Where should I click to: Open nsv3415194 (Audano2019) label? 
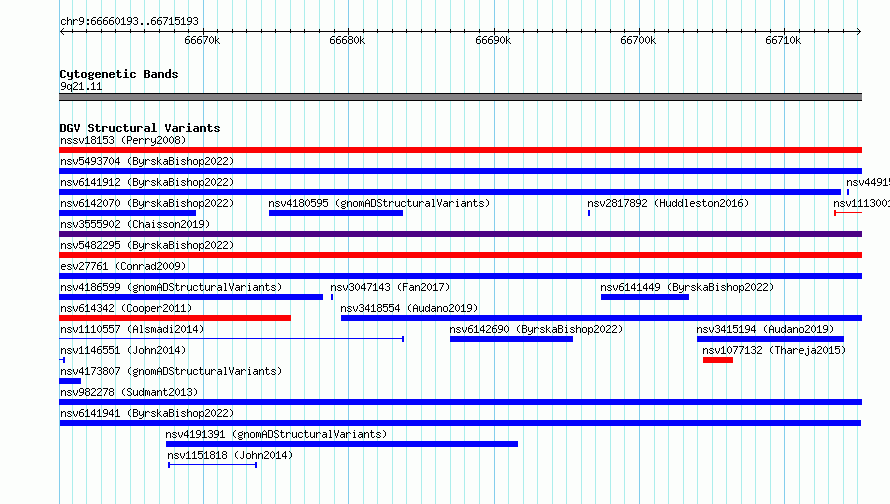point(765,329)
